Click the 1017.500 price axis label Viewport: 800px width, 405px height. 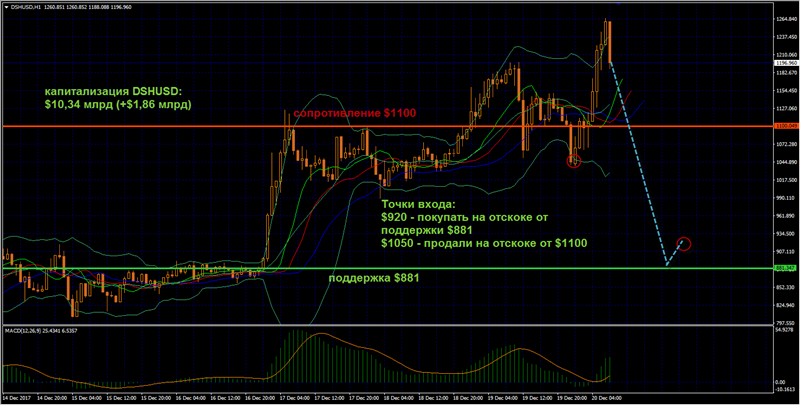[x=787, y=180]
